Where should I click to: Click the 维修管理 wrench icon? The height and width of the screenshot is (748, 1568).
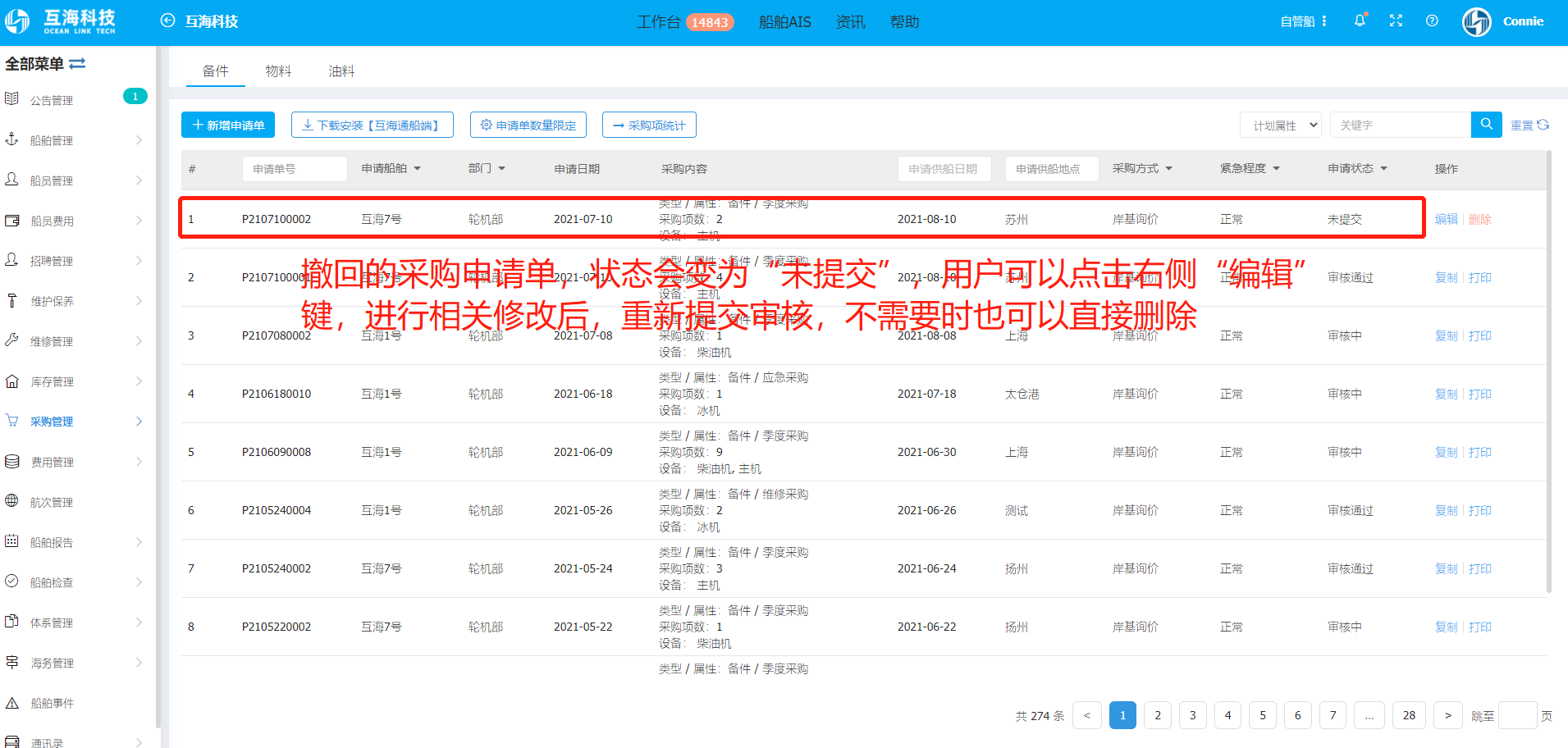coord(12,340)
